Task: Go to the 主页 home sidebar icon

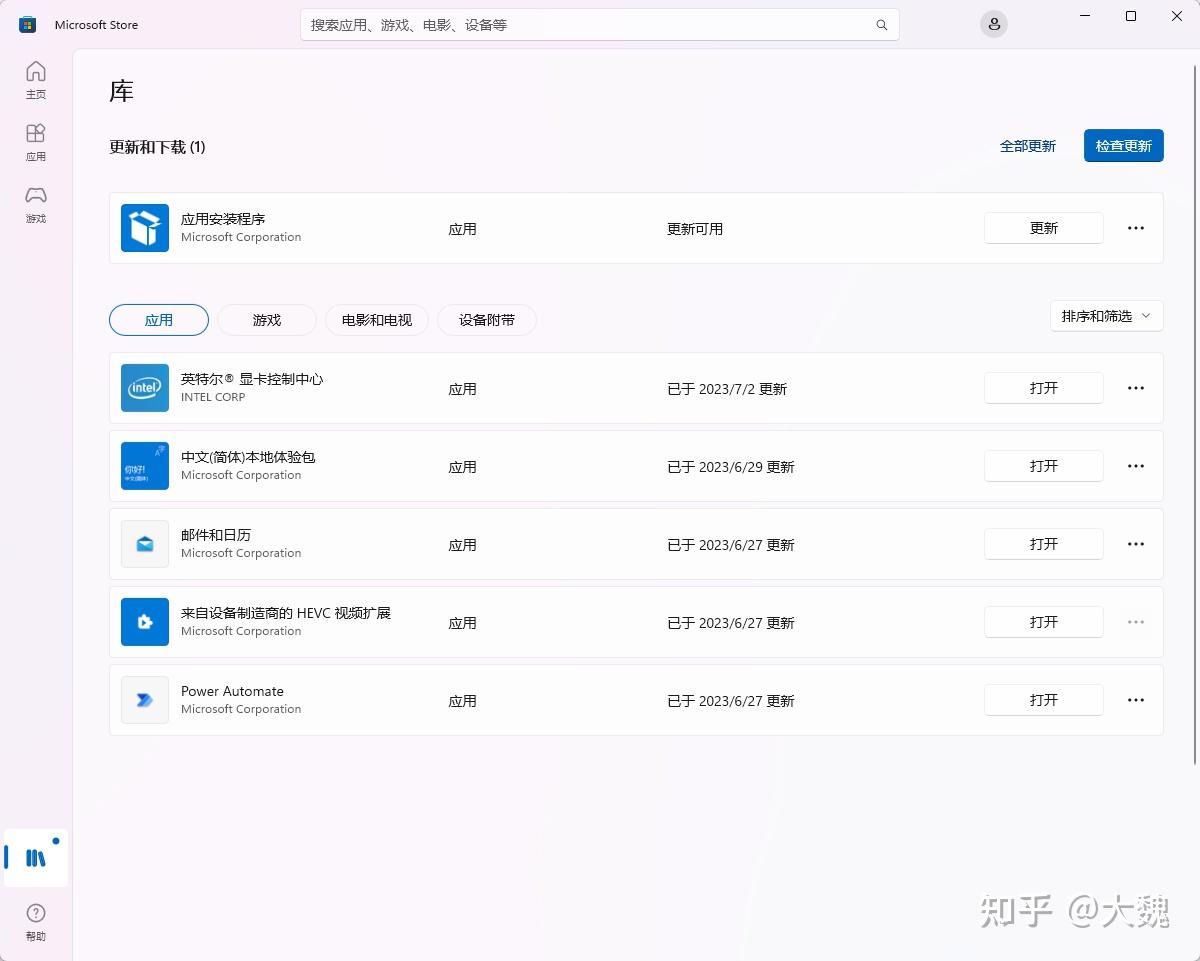Action: (36, 80)
